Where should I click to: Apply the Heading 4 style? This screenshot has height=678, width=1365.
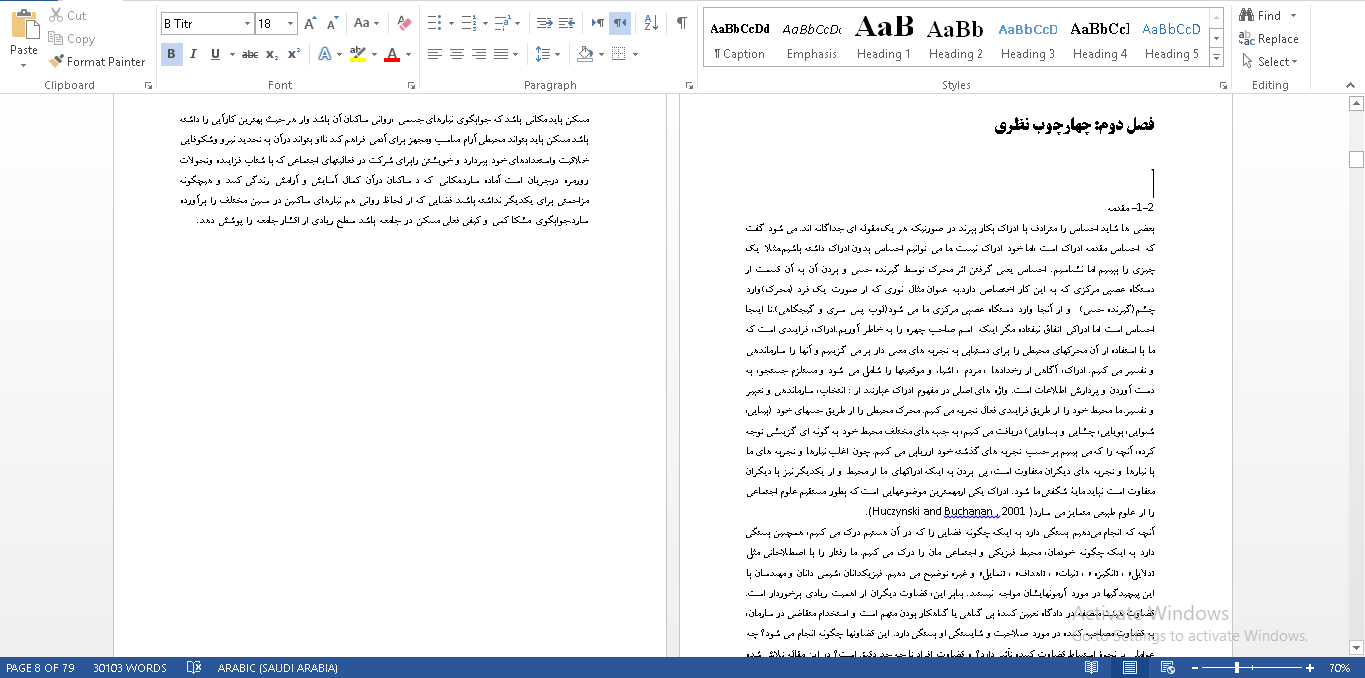(x=1100, y=40)
